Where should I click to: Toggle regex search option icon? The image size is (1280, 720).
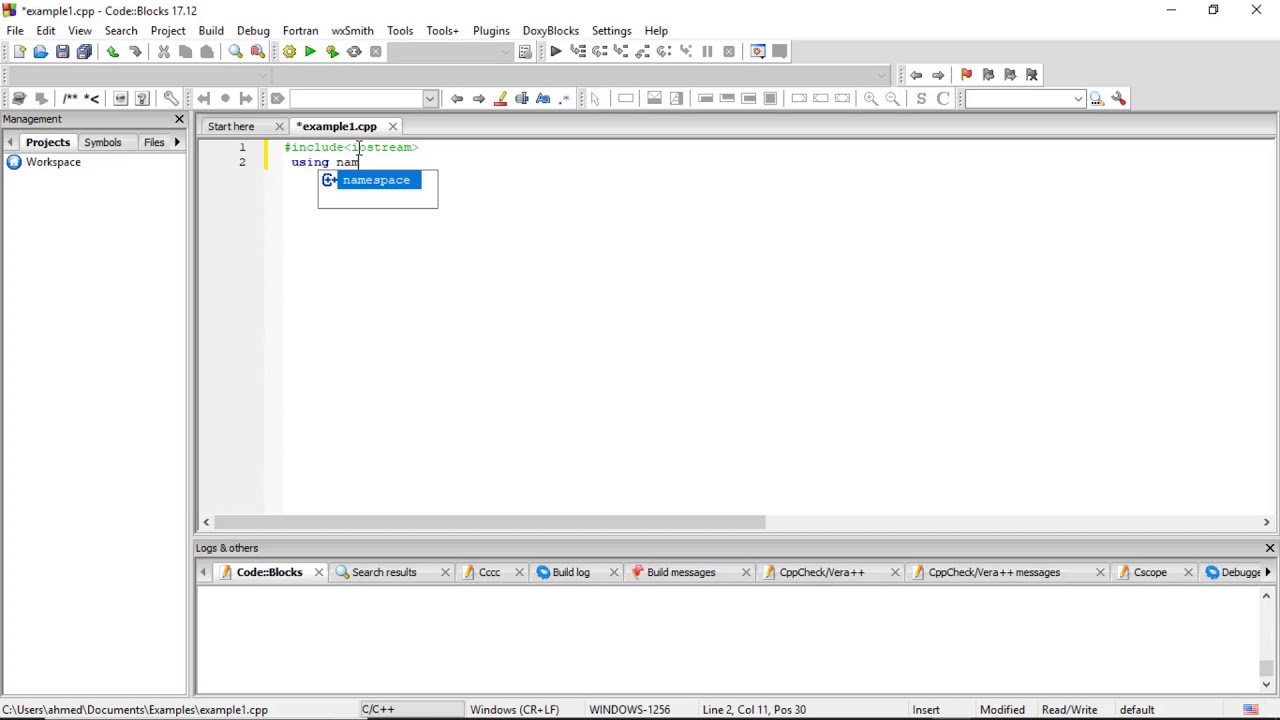(x=565, y=98)
